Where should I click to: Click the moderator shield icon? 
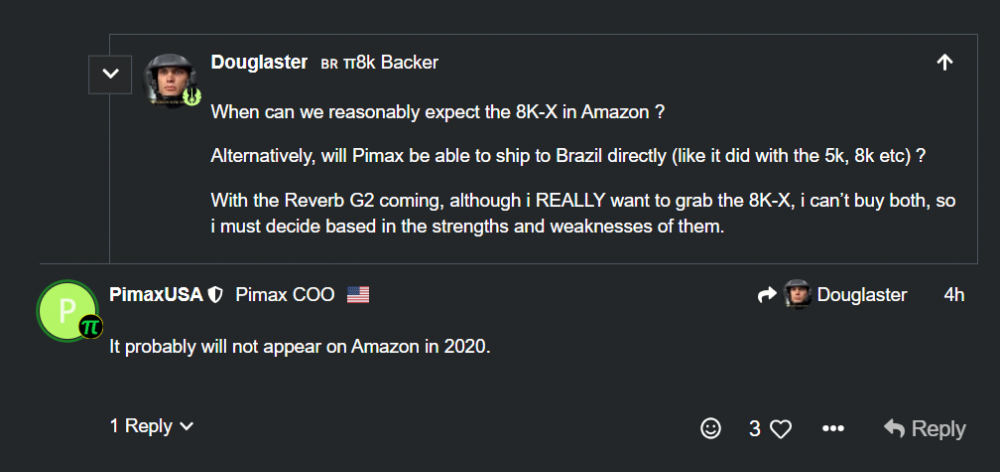[x=214, y=295]
